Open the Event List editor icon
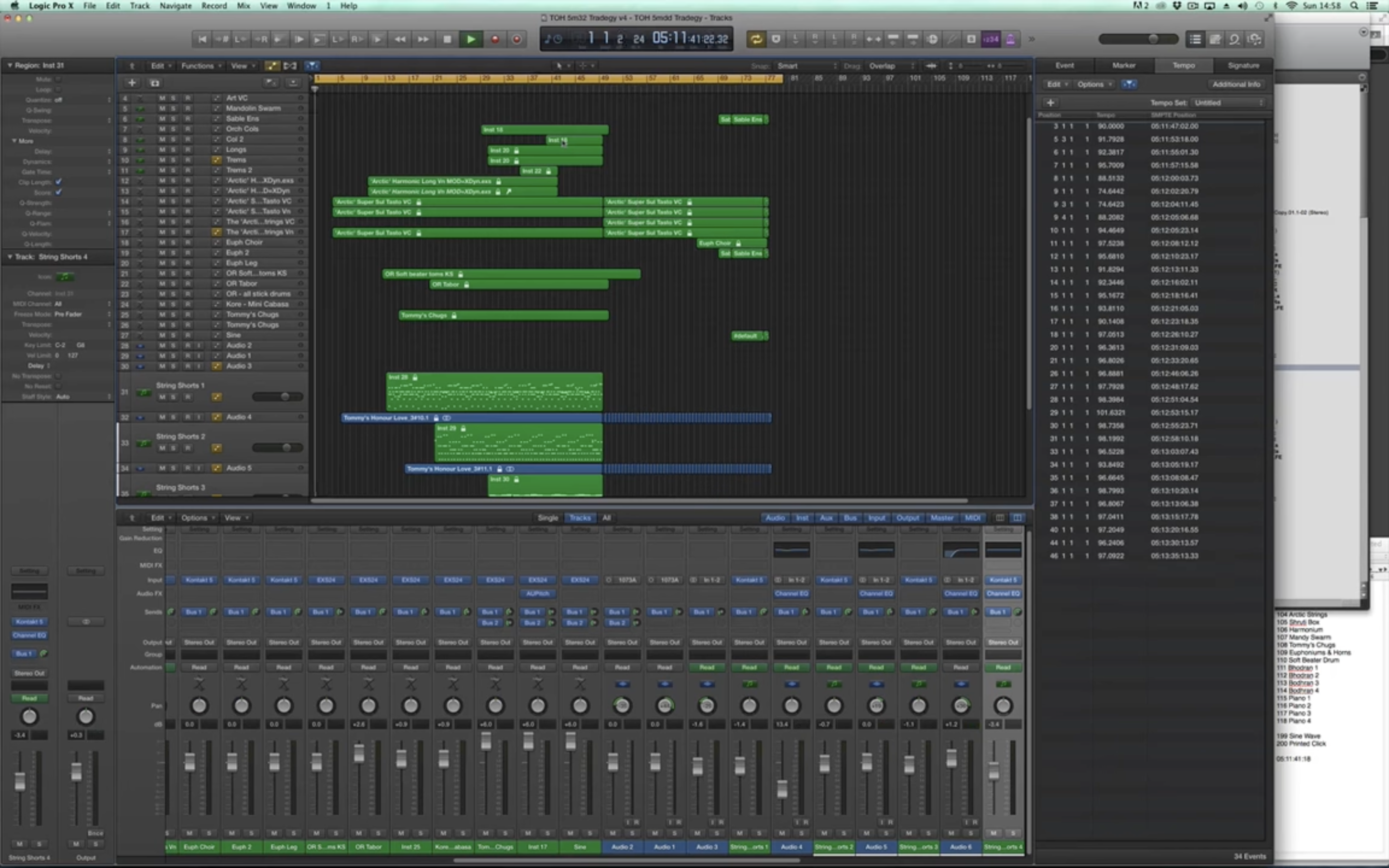 click(1196, 39)
